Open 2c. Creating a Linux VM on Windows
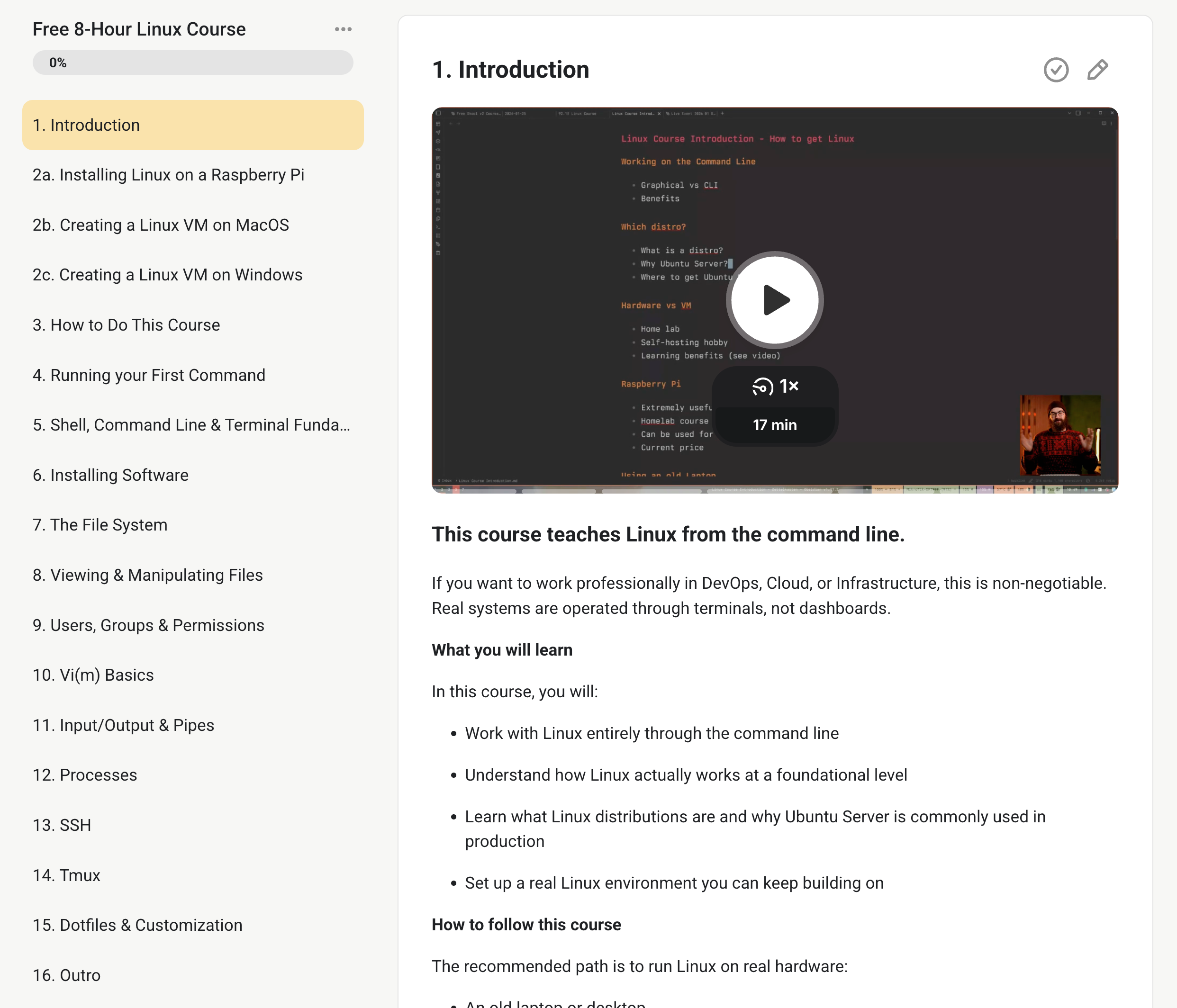 (x=192, y=275)
